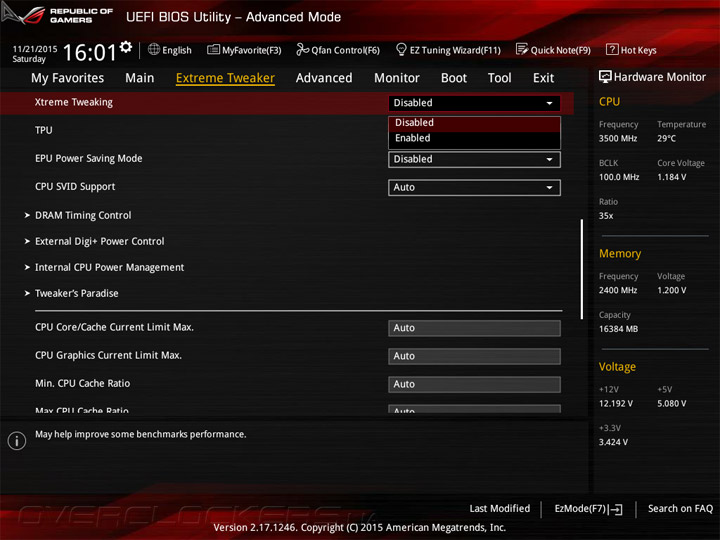Image resolution: width=720 pixels, height=540 pixels.
Task: Click the Hot Keys question mark icon
Action: [612, 50]
